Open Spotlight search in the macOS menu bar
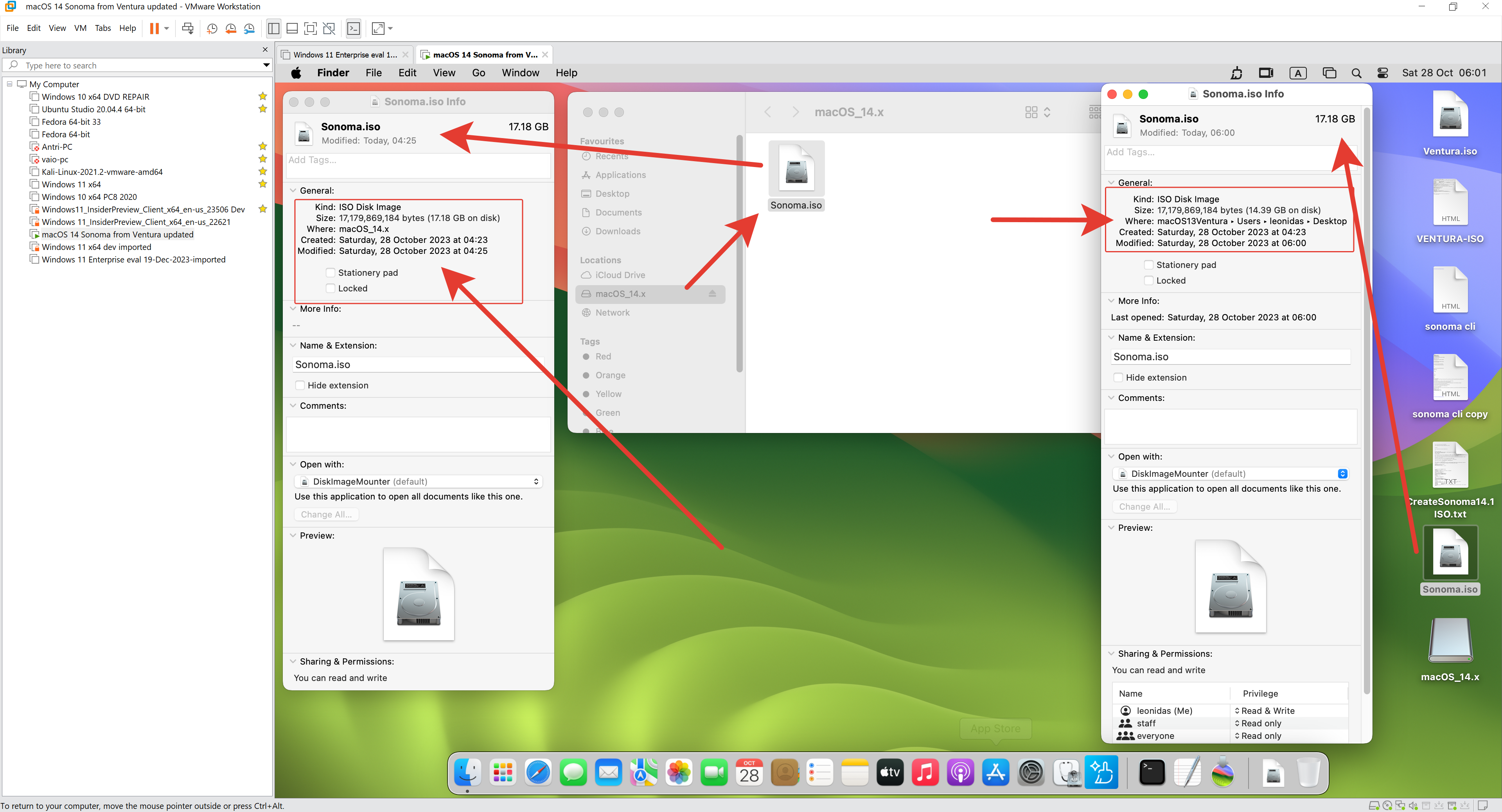 (x=1356, y=74)
